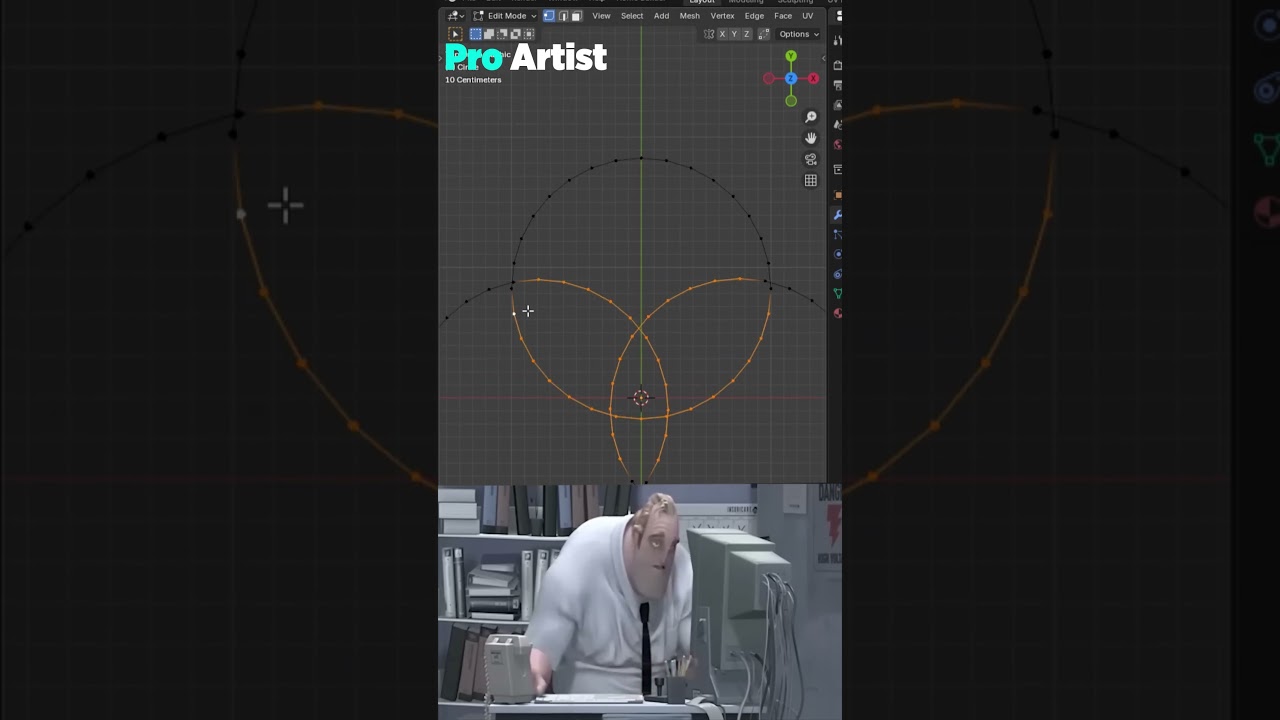Open the Modifiers wrench properties tab

click(837, 214)
